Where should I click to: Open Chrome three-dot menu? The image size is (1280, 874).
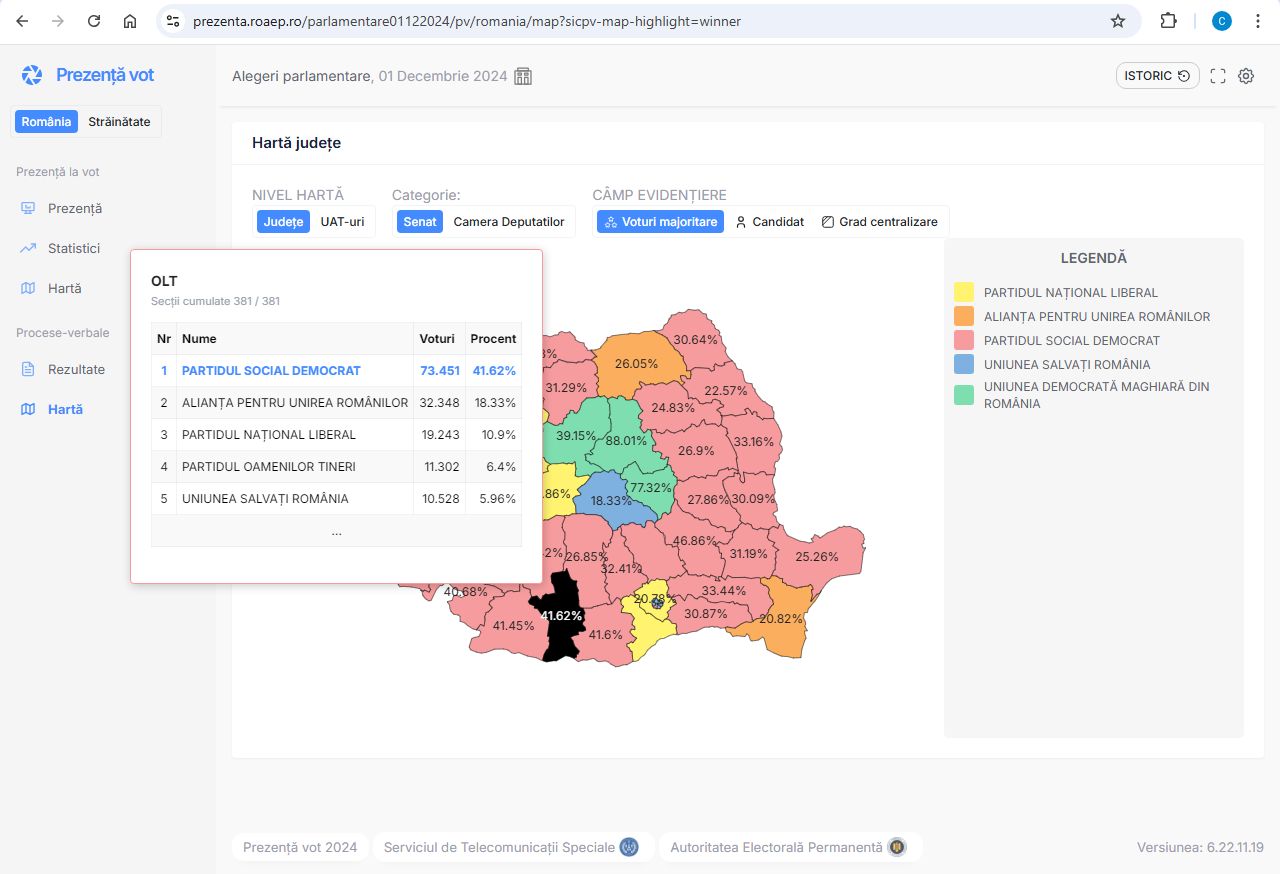[1258, 21]
